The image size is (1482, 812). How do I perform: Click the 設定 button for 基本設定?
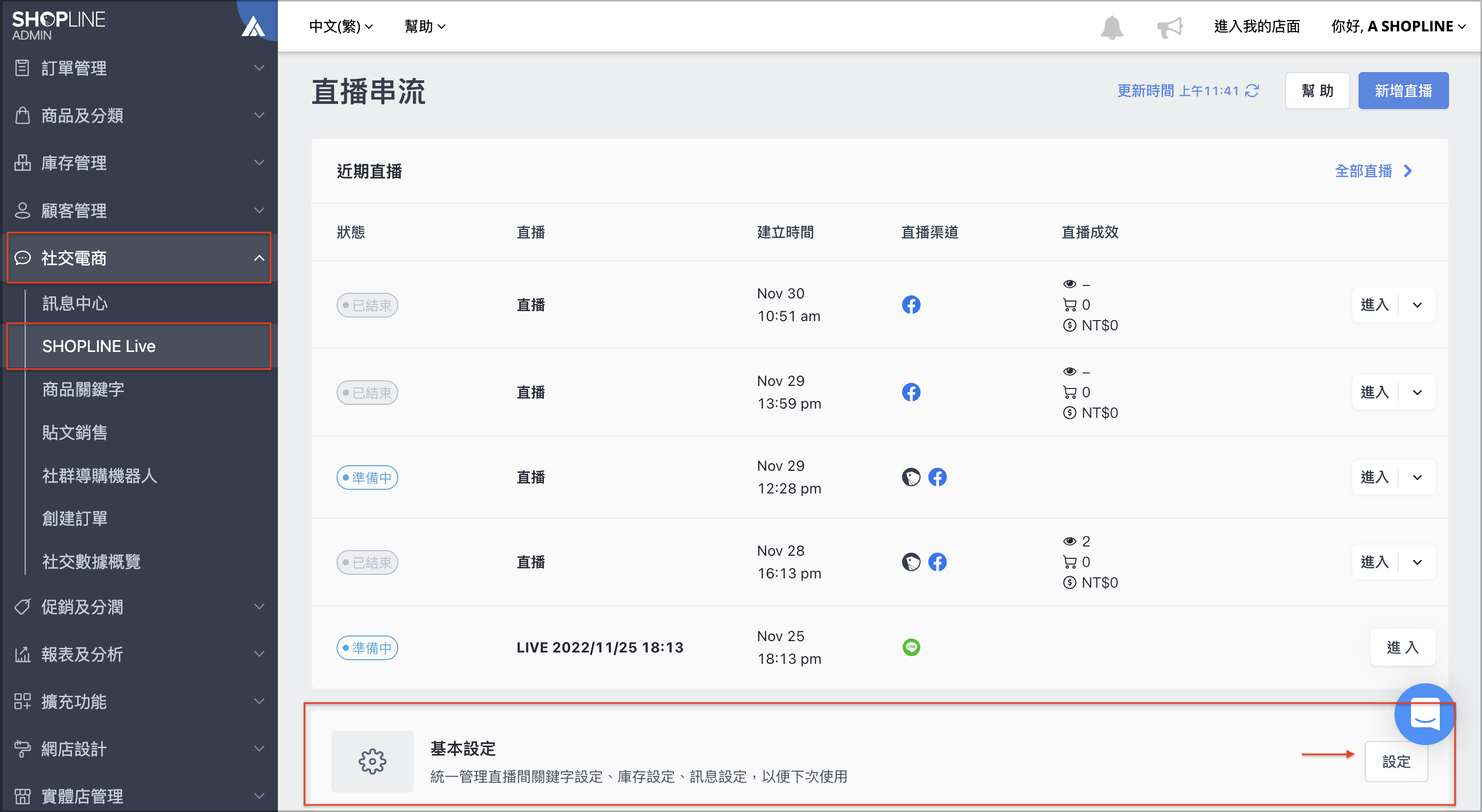coord(1396,762)
